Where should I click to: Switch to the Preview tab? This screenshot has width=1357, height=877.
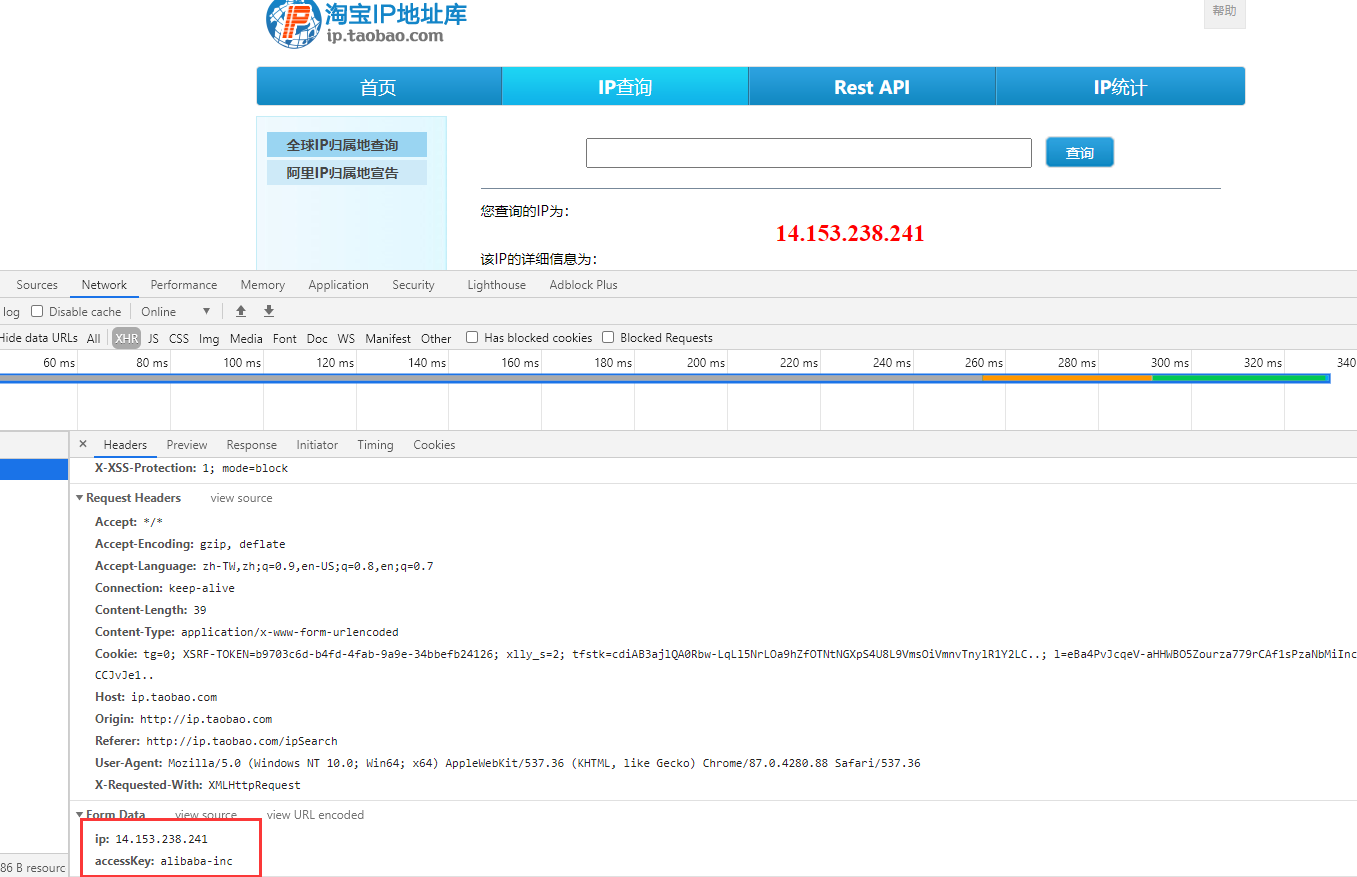click(186, 444)
